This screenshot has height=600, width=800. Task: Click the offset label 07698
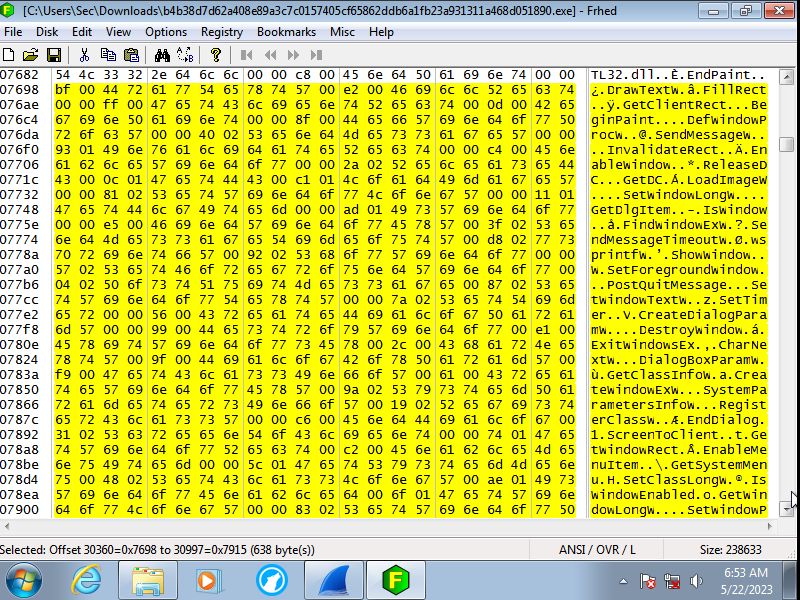(x=19, y=90)
